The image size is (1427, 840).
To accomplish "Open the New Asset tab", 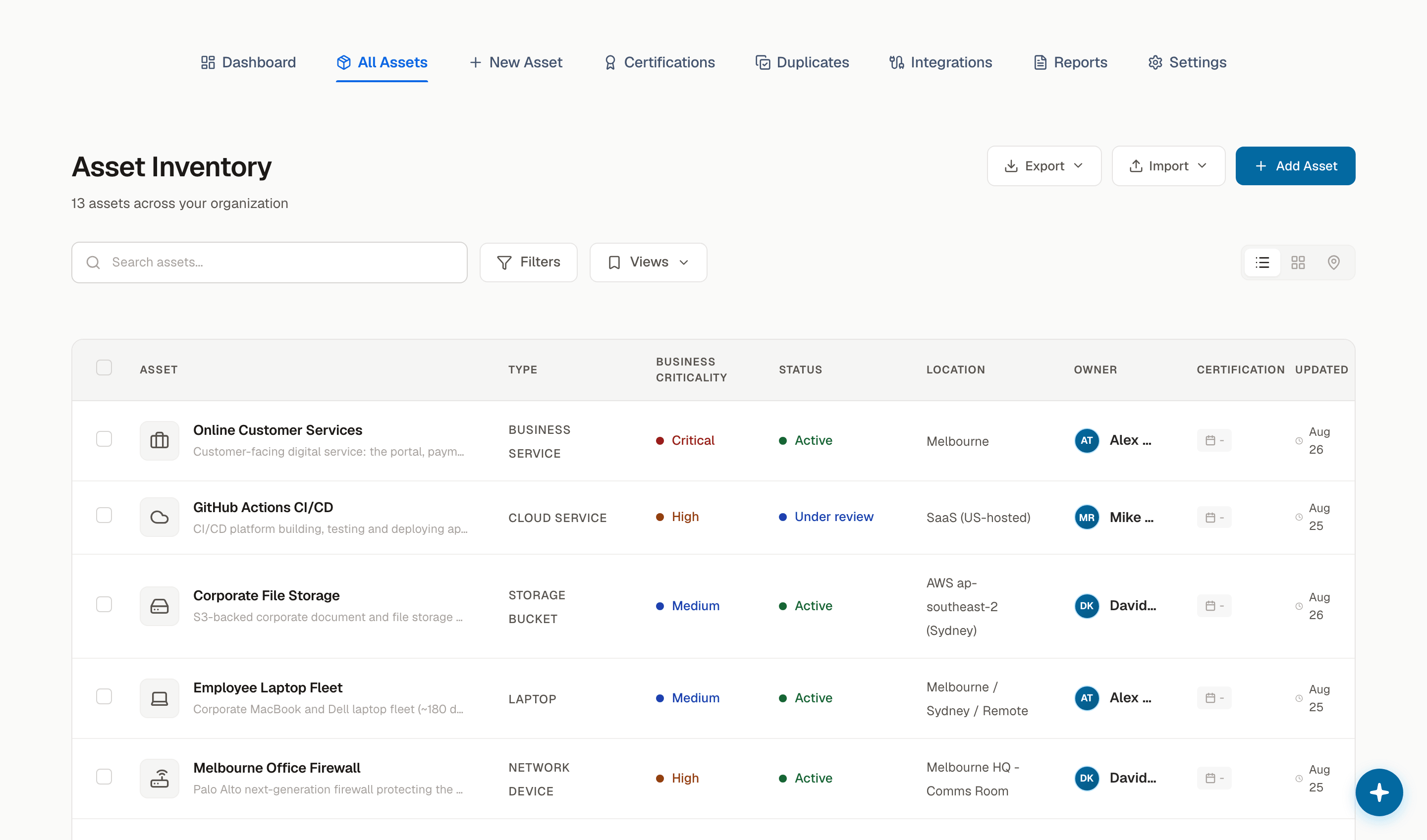I will [x=516, y=62].
